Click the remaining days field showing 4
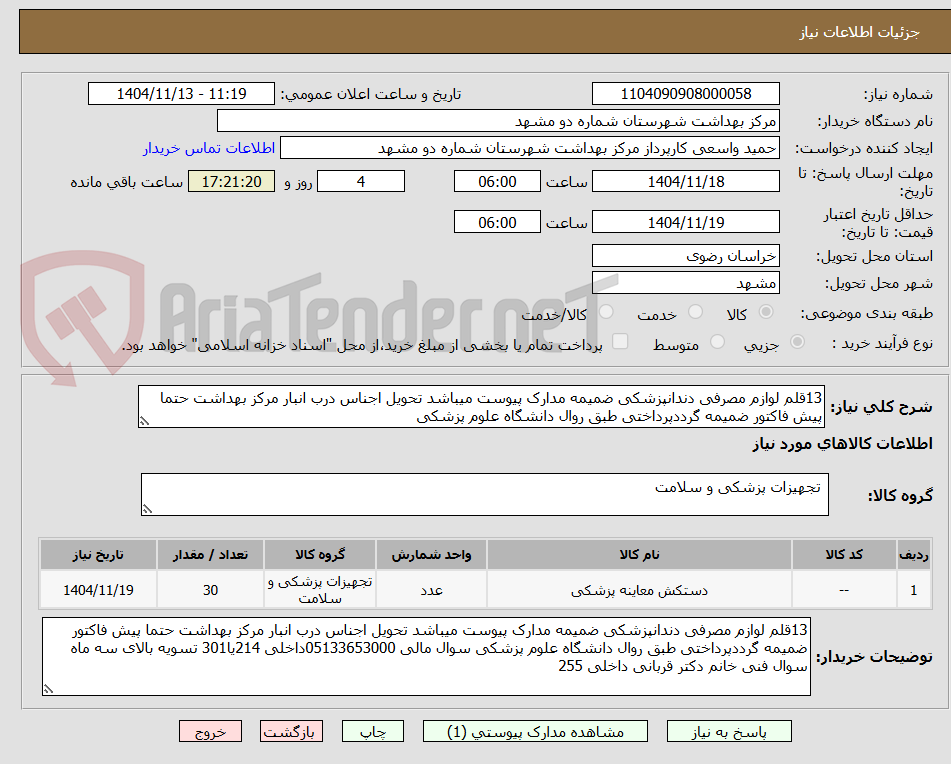The width and height of the screenshot is (951, 764). point(361,181)
